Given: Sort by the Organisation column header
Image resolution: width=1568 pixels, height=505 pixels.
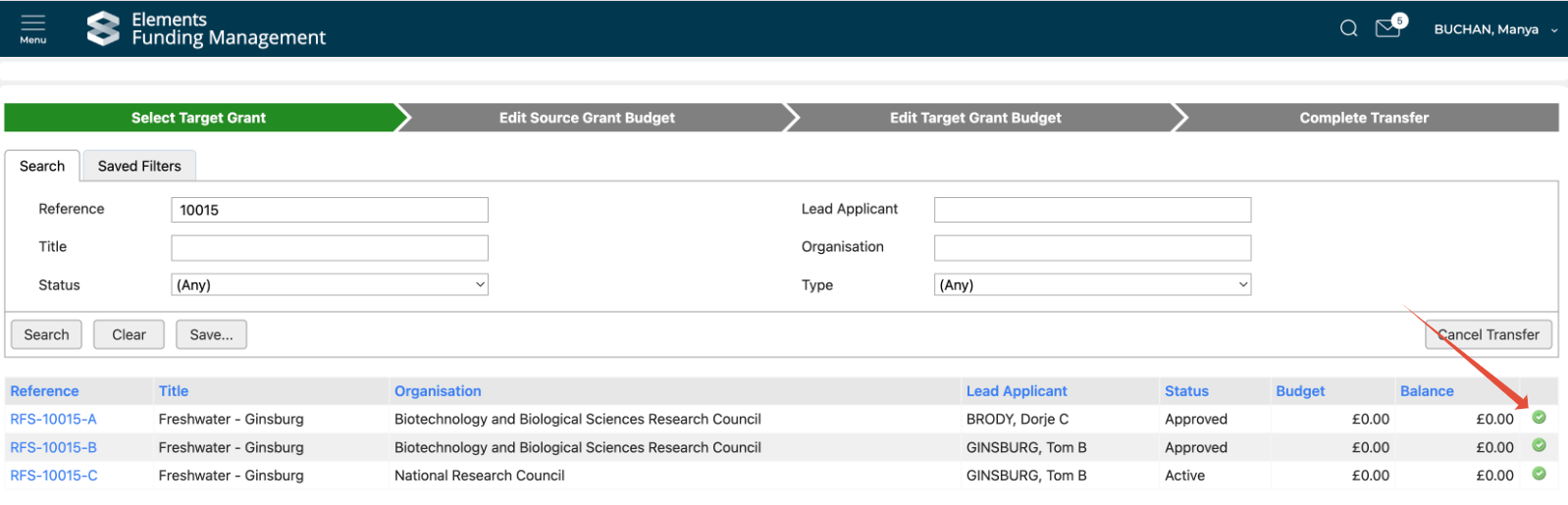Looking at the screenshot, I should pyautogui.click(x=438, y=390).
